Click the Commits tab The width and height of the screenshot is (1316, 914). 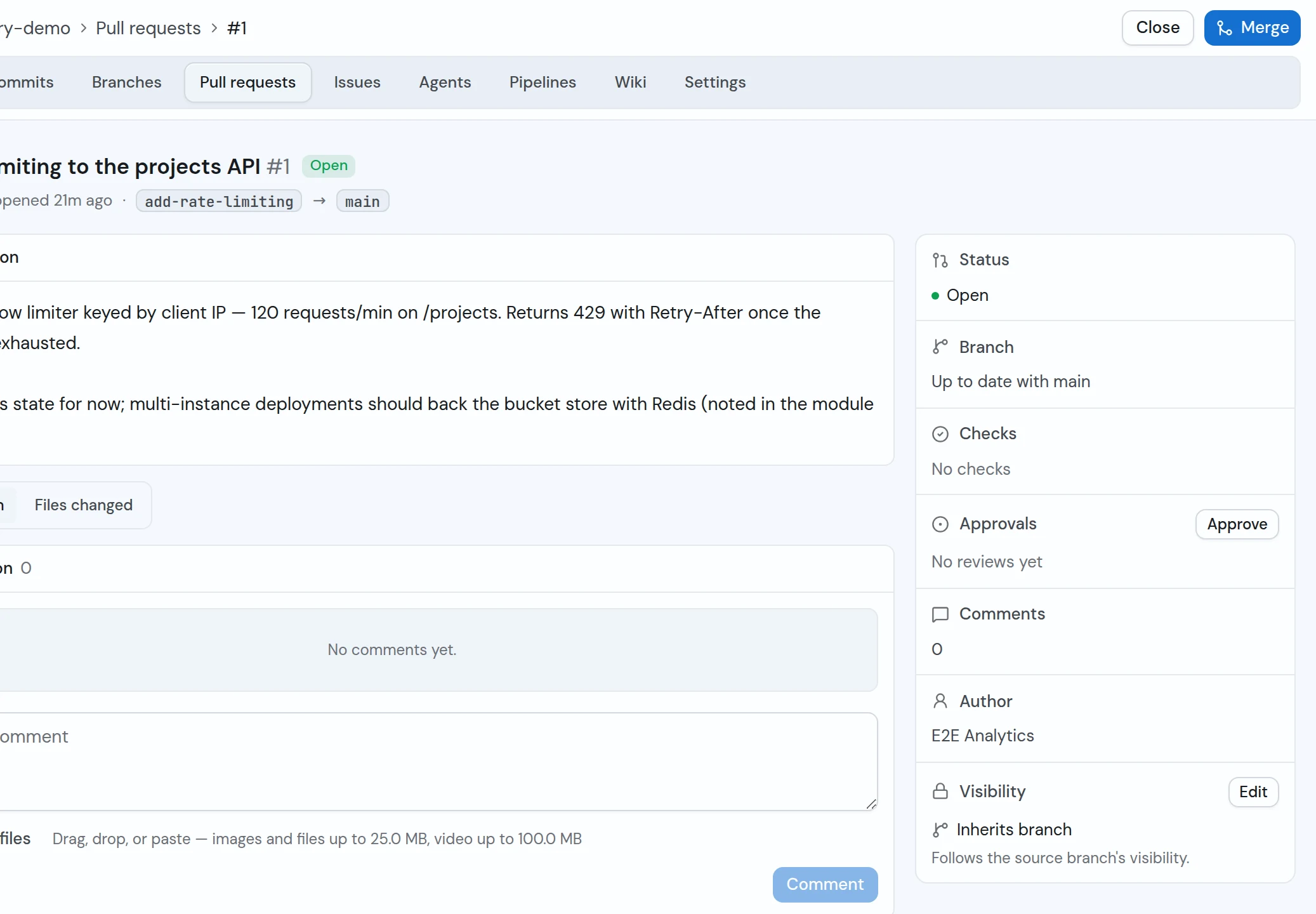(27, 83)
